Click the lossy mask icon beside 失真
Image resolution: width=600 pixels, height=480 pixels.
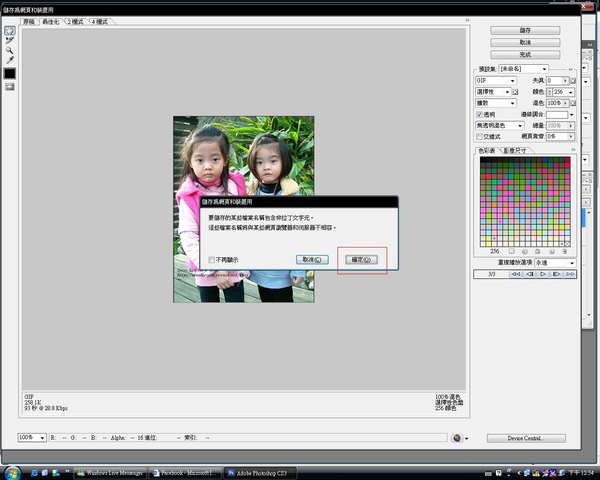coord(573,81)
